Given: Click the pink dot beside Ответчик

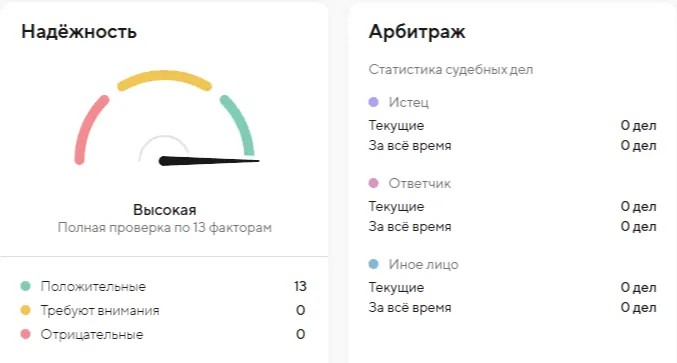Looking at the screenshot, I should click(x=373, y=183).
